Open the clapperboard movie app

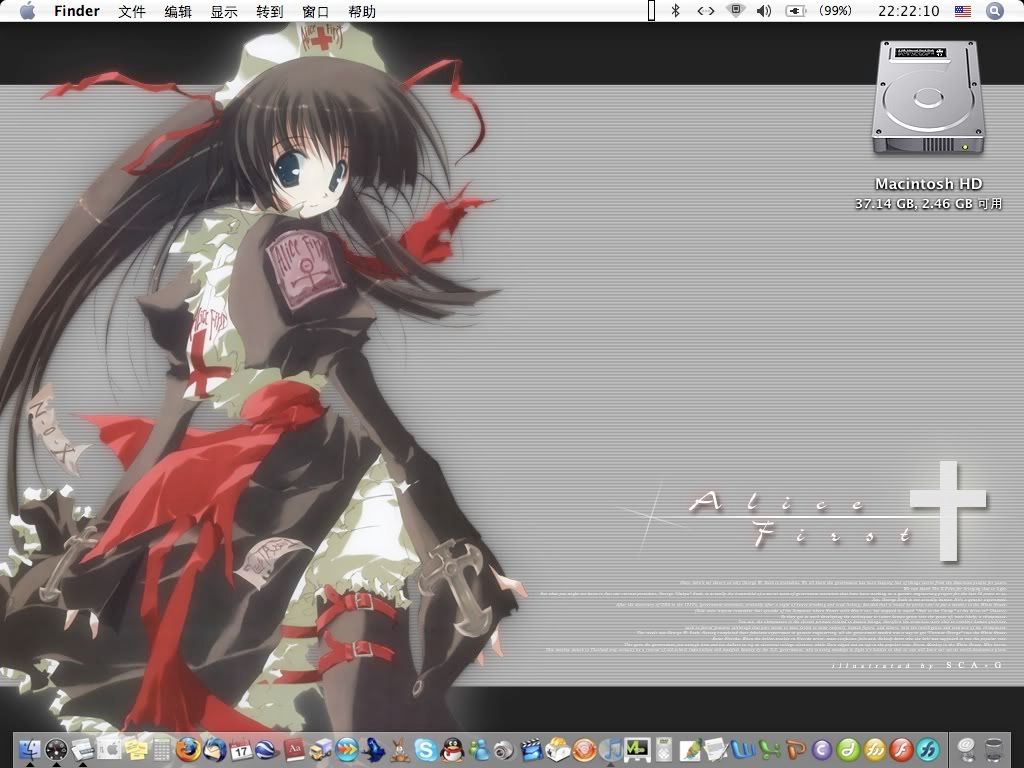click(x=531, y=749)
